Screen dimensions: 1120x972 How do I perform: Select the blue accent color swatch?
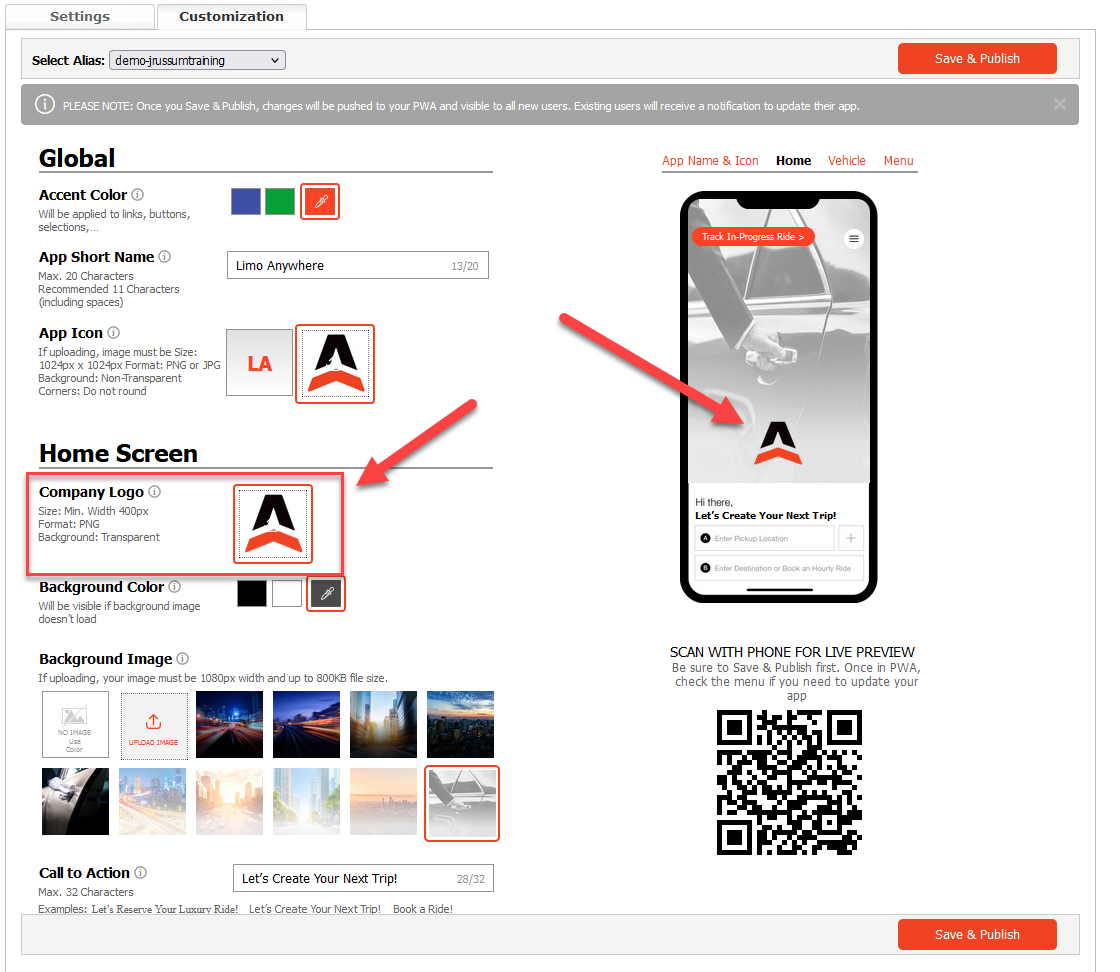(x=246, y=202)
